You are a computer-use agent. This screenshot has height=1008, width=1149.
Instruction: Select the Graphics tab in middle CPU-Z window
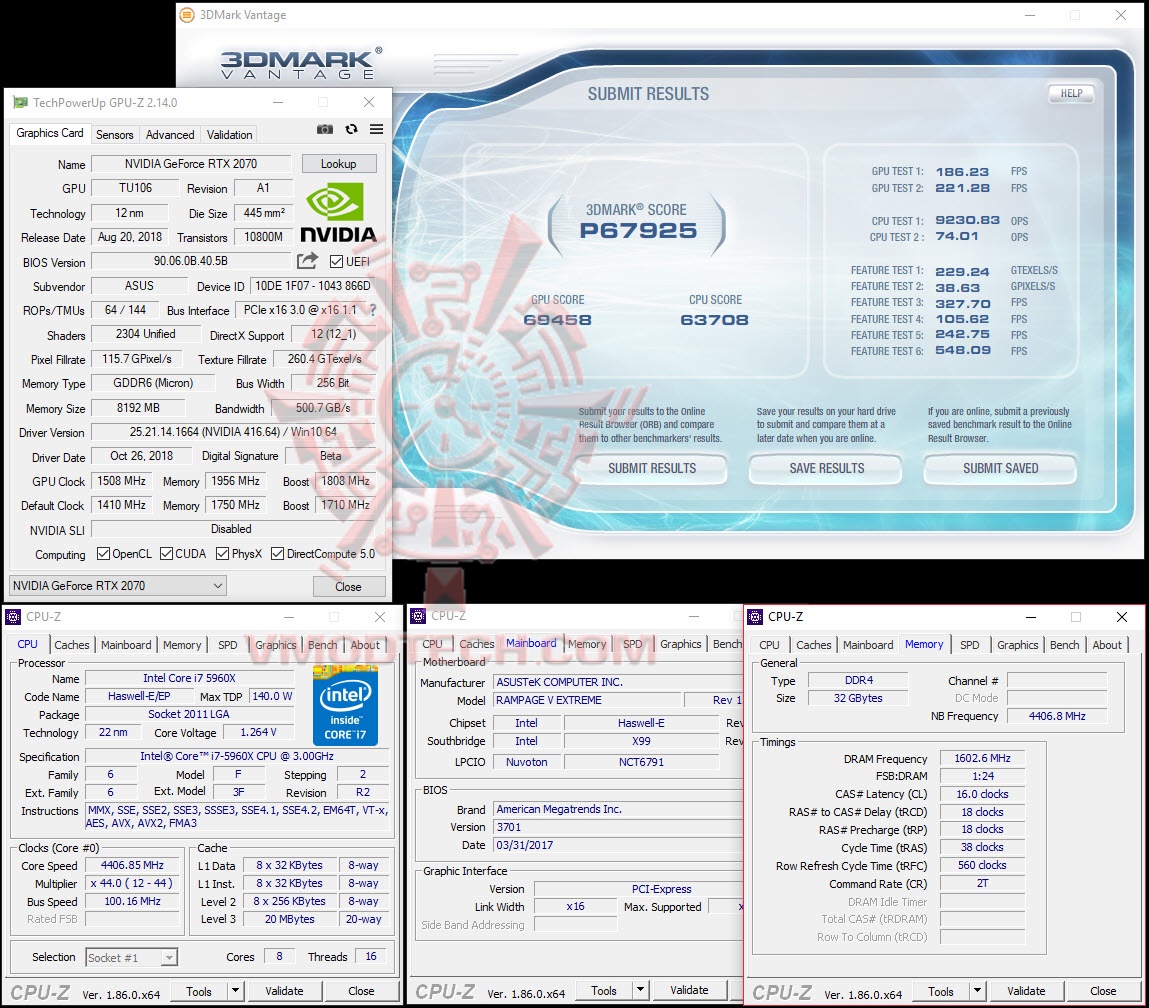point(680,644)
